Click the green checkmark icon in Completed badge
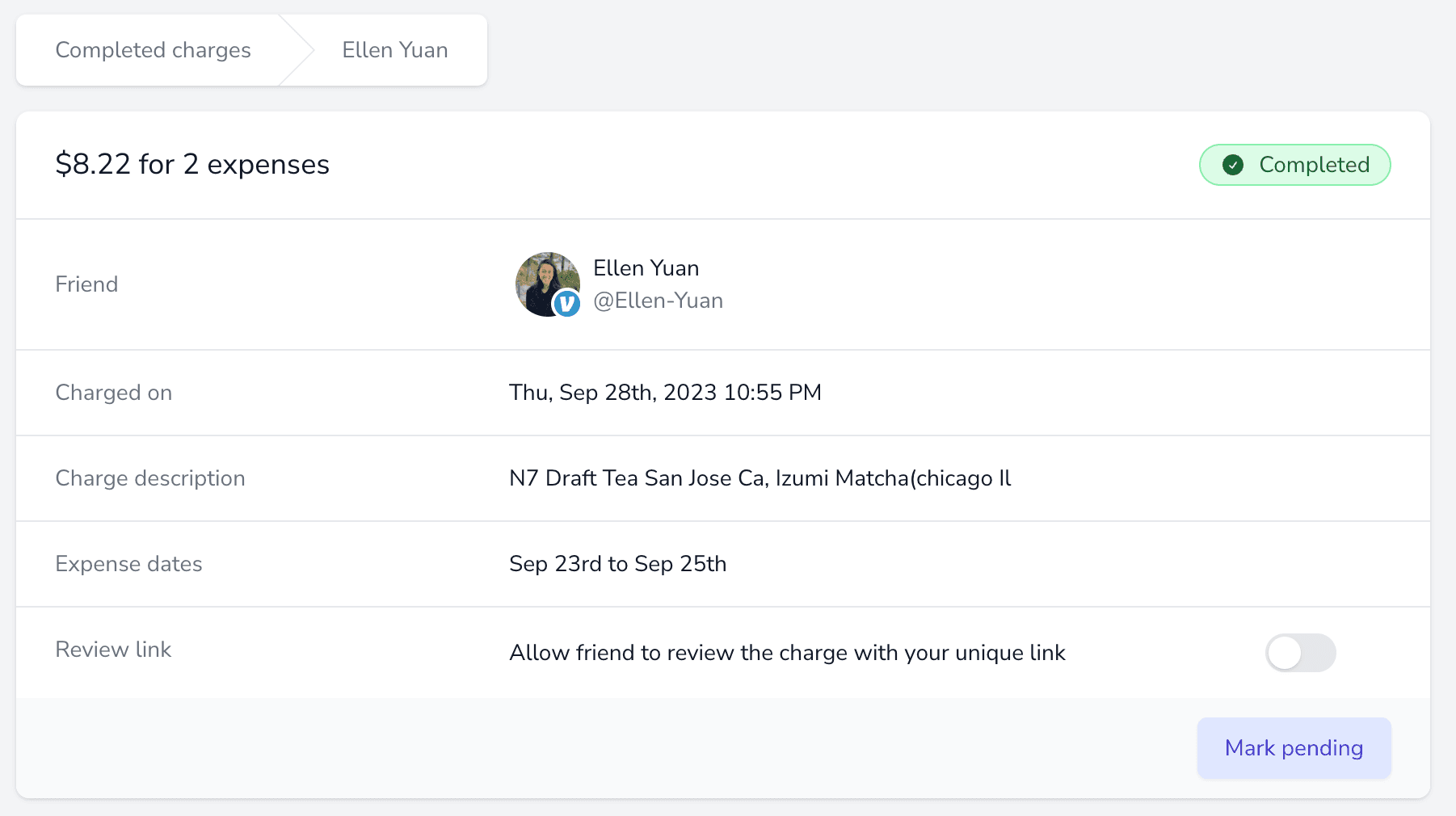The width and height of the screenshot is (1456, 816). click(x=1233, y=165)
